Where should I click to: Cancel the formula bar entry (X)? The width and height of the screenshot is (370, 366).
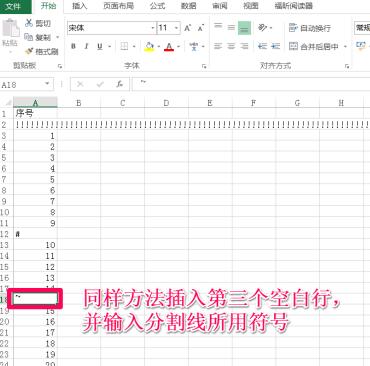coord(80,84)
